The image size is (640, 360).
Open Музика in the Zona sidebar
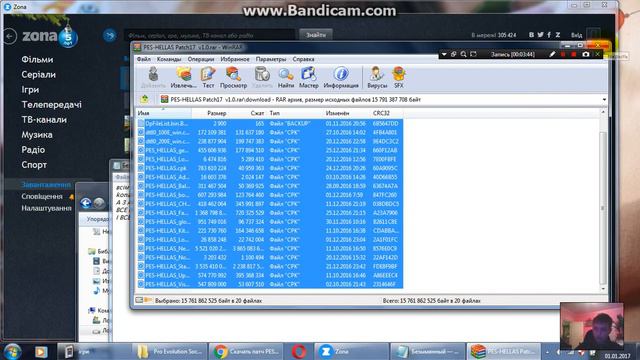pos(37,135)
